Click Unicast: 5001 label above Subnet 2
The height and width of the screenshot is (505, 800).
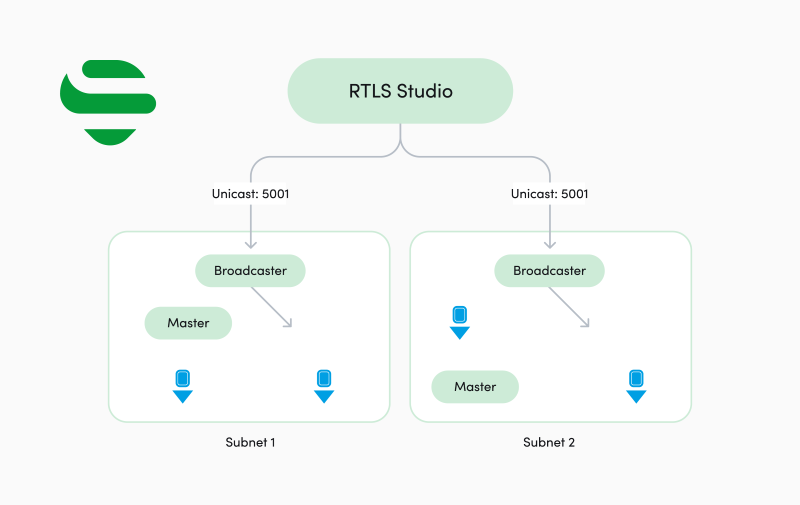tap(549, 194)
